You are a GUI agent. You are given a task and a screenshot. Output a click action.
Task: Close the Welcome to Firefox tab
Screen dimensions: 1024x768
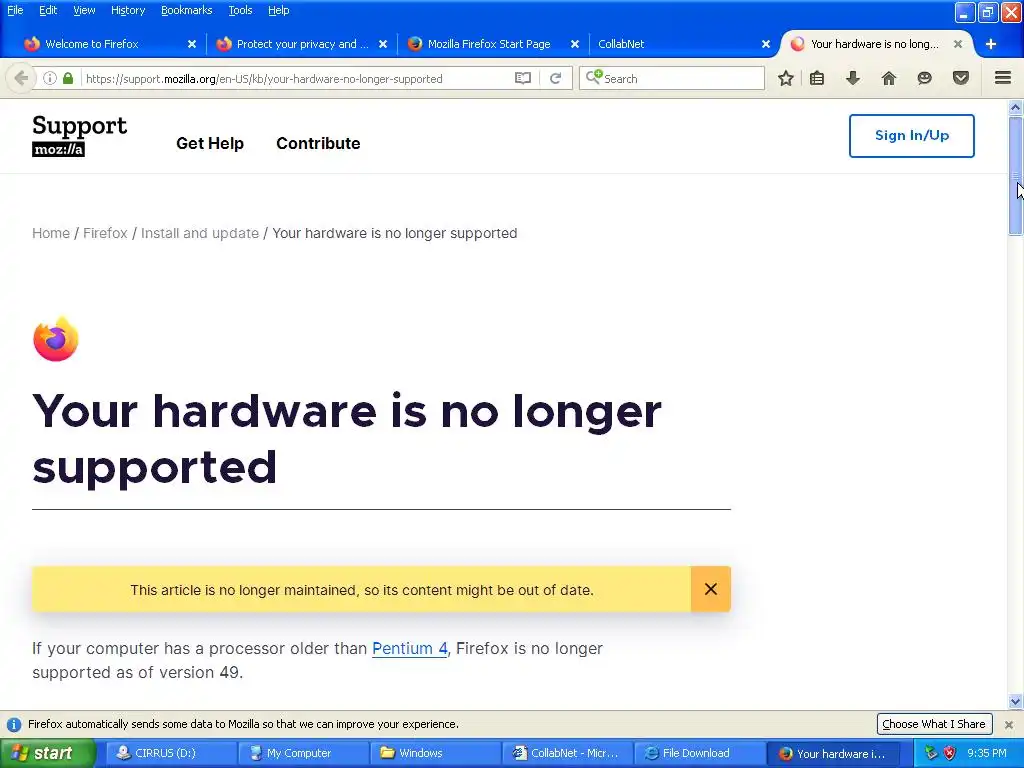tap(192, 44)
